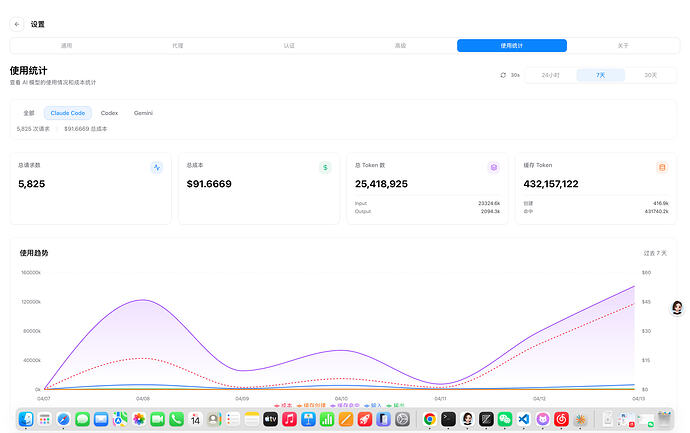690x433 pixels.
Task: Click the database icon on 缓存 Token card
Action: (x=662, y=168)
